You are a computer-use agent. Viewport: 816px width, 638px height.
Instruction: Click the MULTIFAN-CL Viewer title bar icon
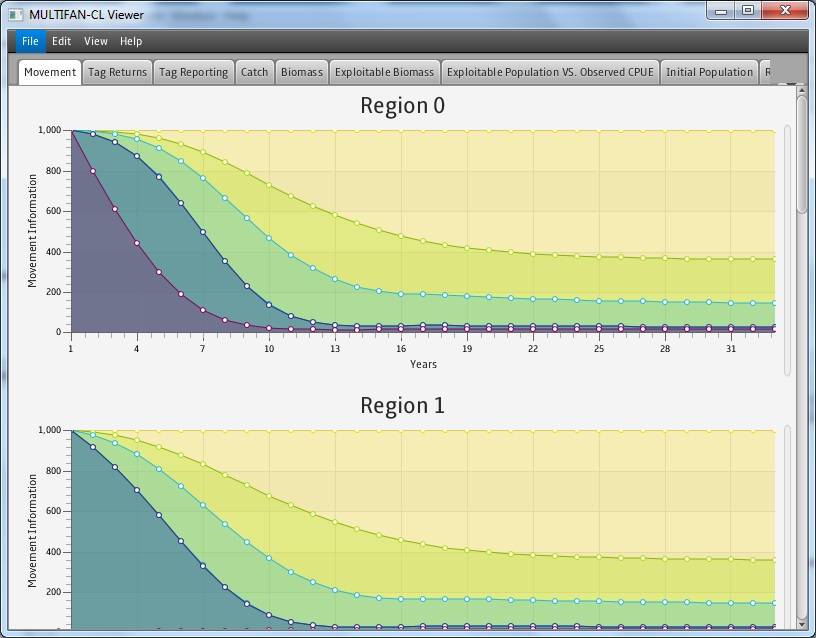point(15,14)
